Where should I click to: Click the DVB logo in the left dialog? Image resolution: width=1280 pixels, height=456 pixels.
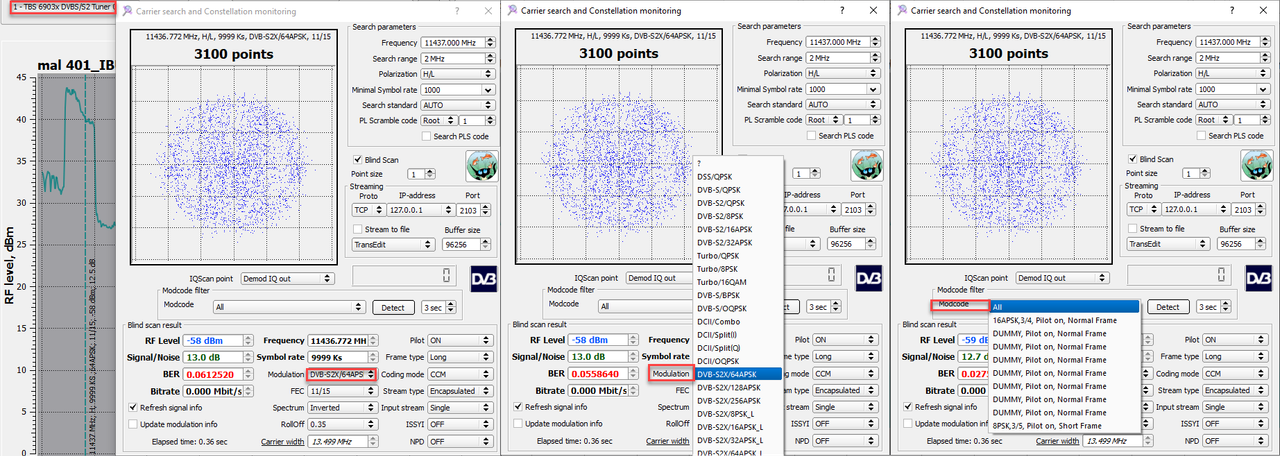pyautogui.click(x=483, y=278)
